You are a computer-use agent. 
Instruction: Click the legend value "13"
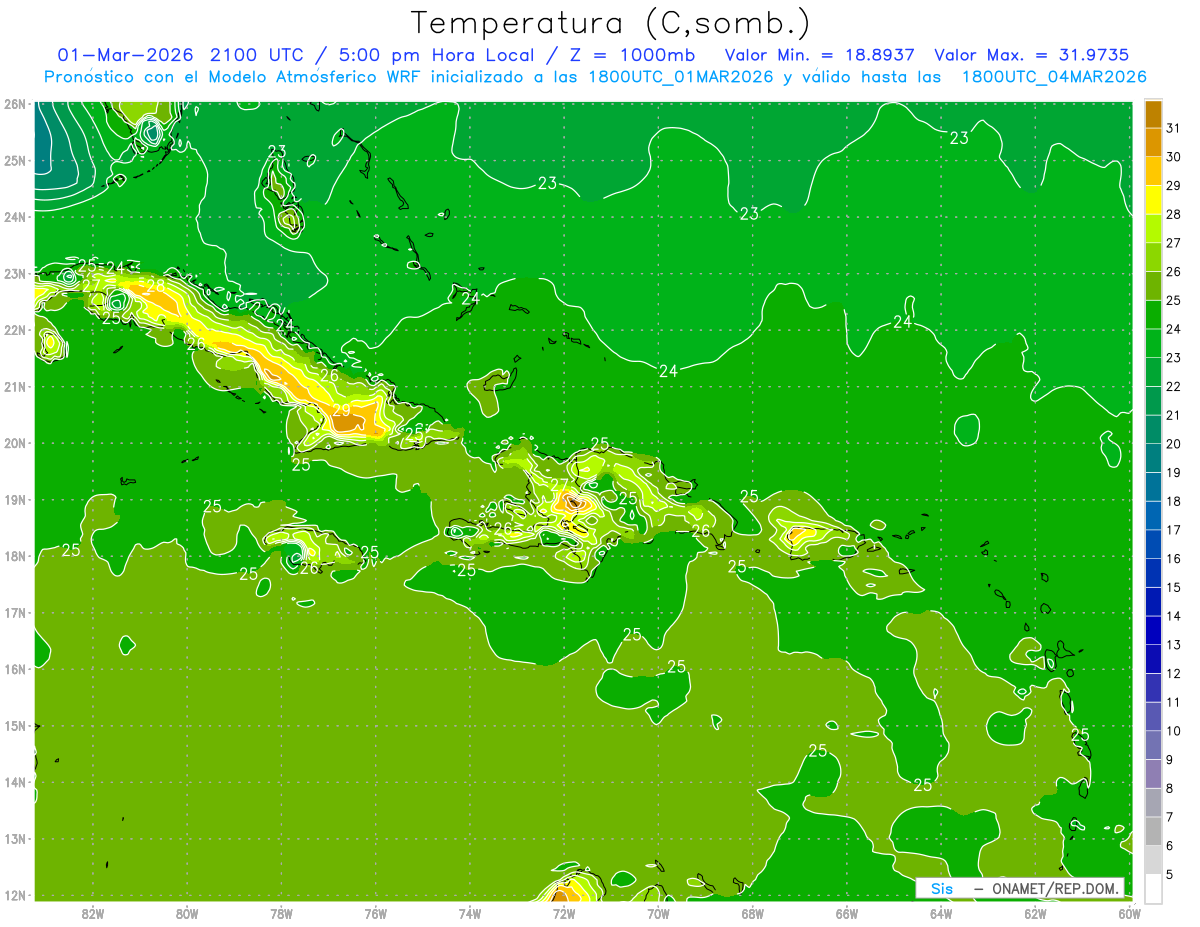pos(1173,645)
